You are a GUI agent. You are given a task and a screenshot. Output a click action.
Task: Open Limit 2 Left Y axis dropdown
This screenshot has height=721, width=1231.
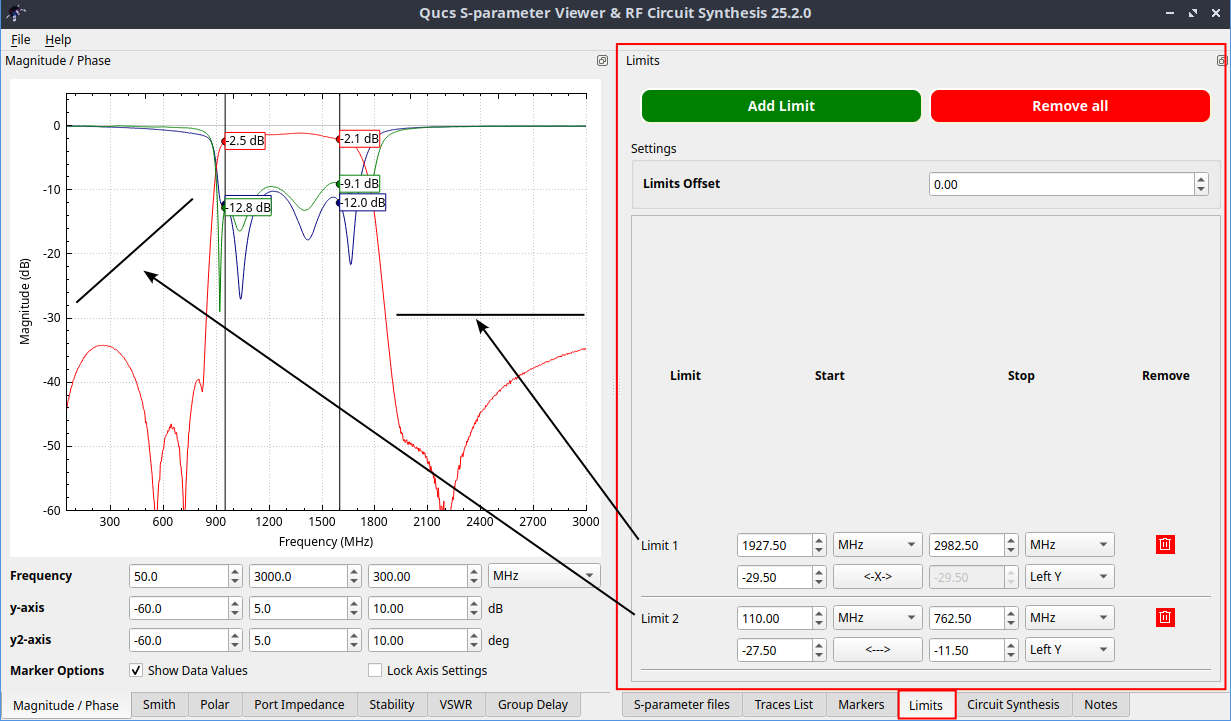point(1069,650)
